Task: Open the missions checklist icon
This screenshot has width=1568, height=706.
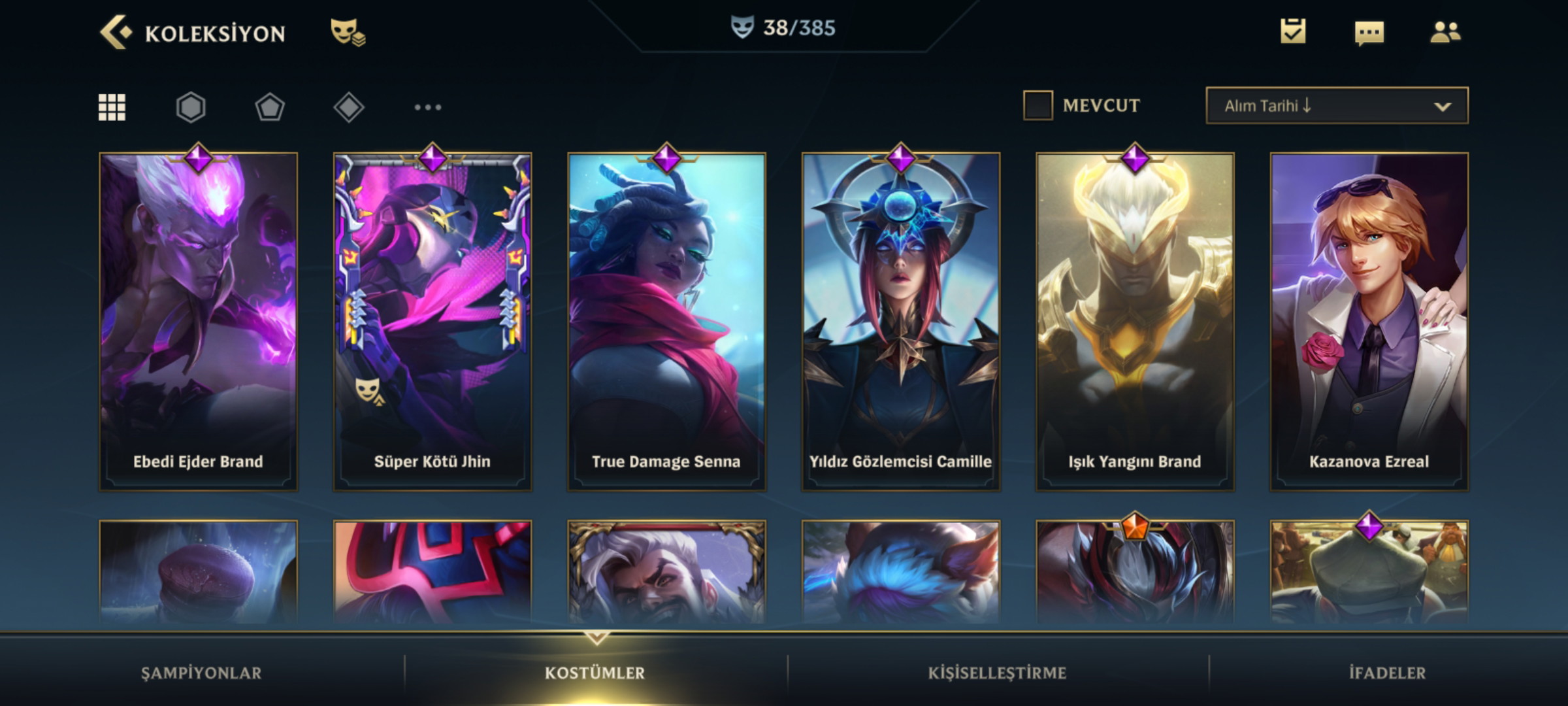Action: [x=1293, y=31]
